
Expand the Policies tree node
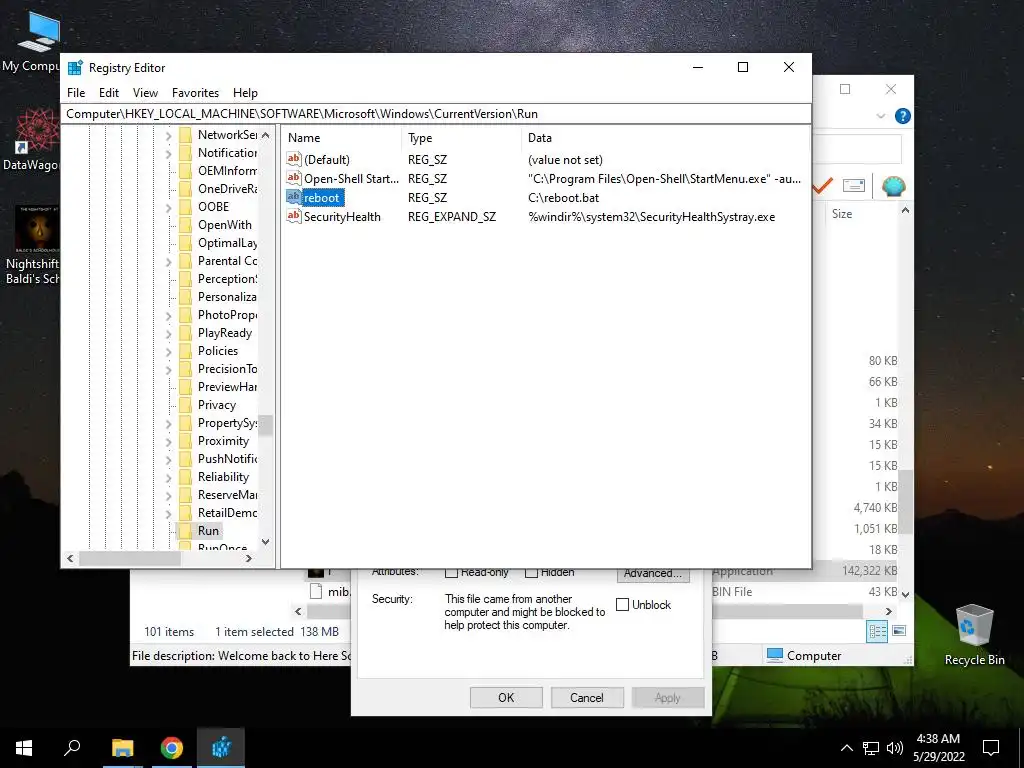pos(168,352)
